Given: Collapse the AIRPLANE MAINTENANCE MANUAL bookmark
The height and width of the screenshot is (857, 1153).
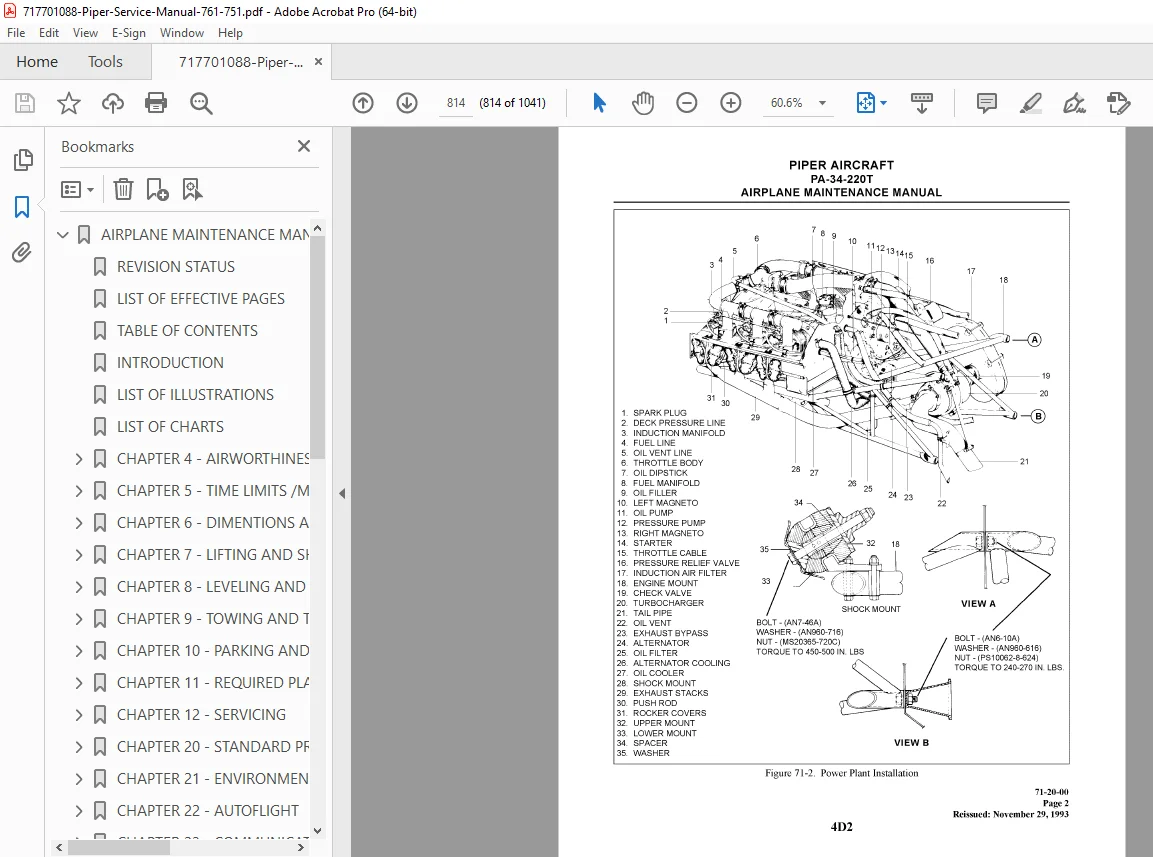Looking at the screenshot, I should click(63, 235).
